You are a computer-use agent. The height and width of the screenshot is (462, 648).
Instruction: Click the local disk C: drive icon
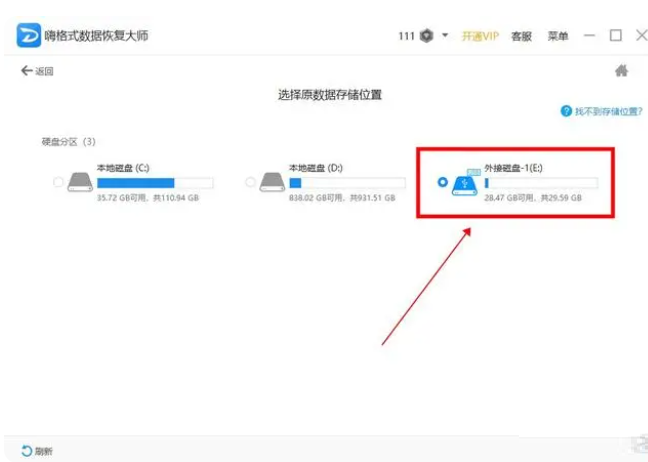tap(80, 182)
